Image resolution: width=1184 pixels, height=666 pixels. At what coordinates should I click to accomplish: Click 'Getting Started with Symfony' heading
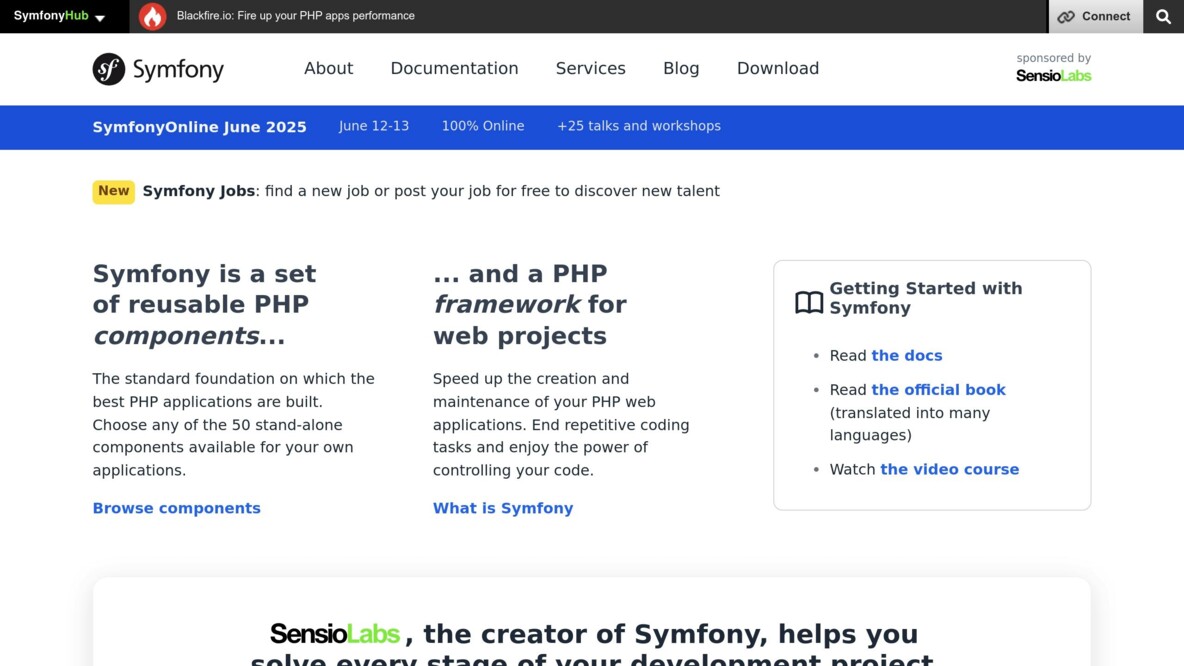(x=926, y=298)
